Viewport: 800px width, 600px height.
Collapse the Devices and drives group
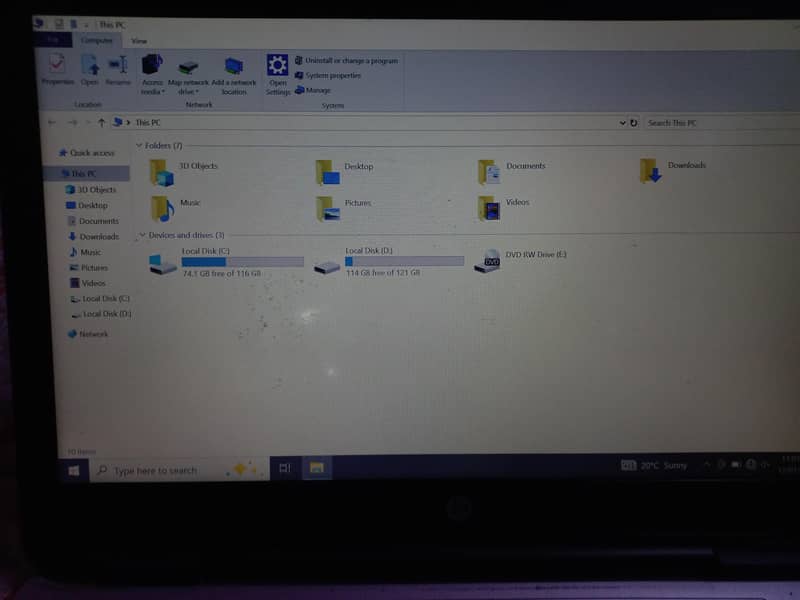pyautogui.click(x=142, y=235)
